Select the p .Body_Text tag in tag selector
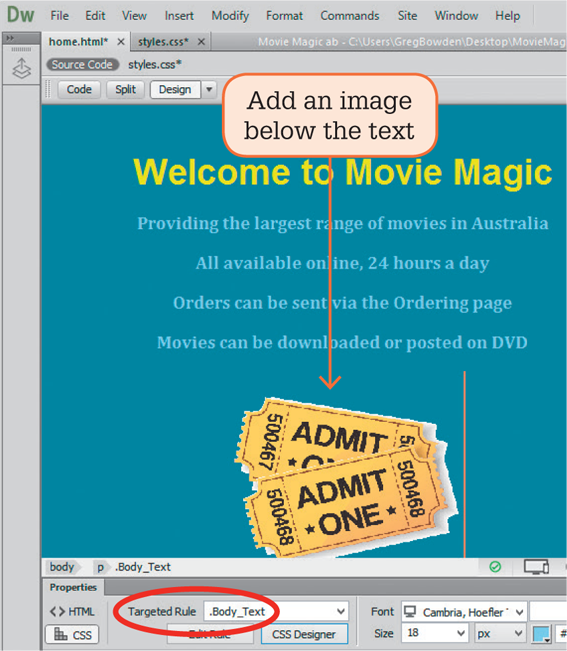This screenshot has width=567, height=651. pyautogui.click(x=134, y=567)
